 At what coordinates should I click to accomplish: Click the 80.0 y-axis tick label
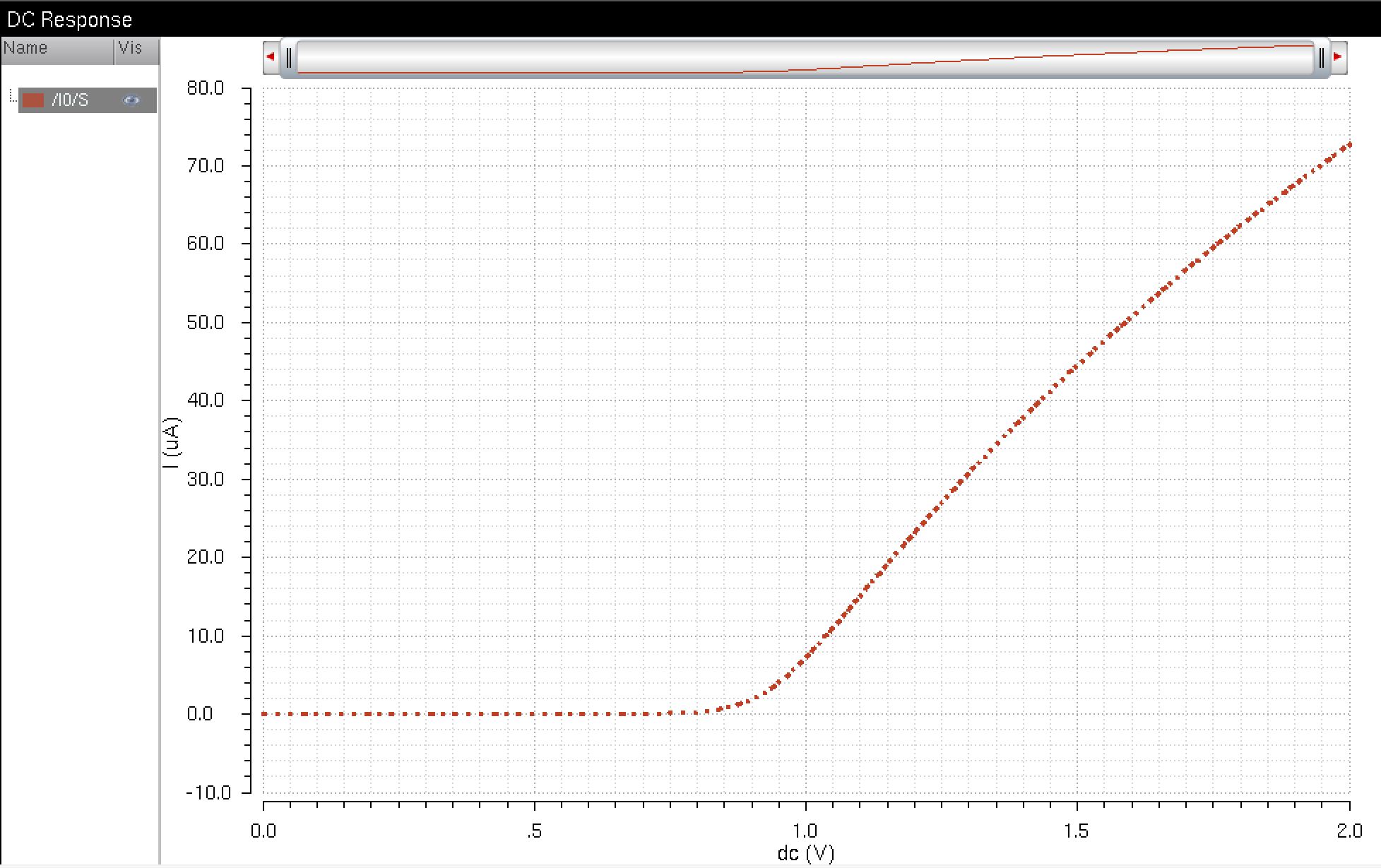point(205,88)
